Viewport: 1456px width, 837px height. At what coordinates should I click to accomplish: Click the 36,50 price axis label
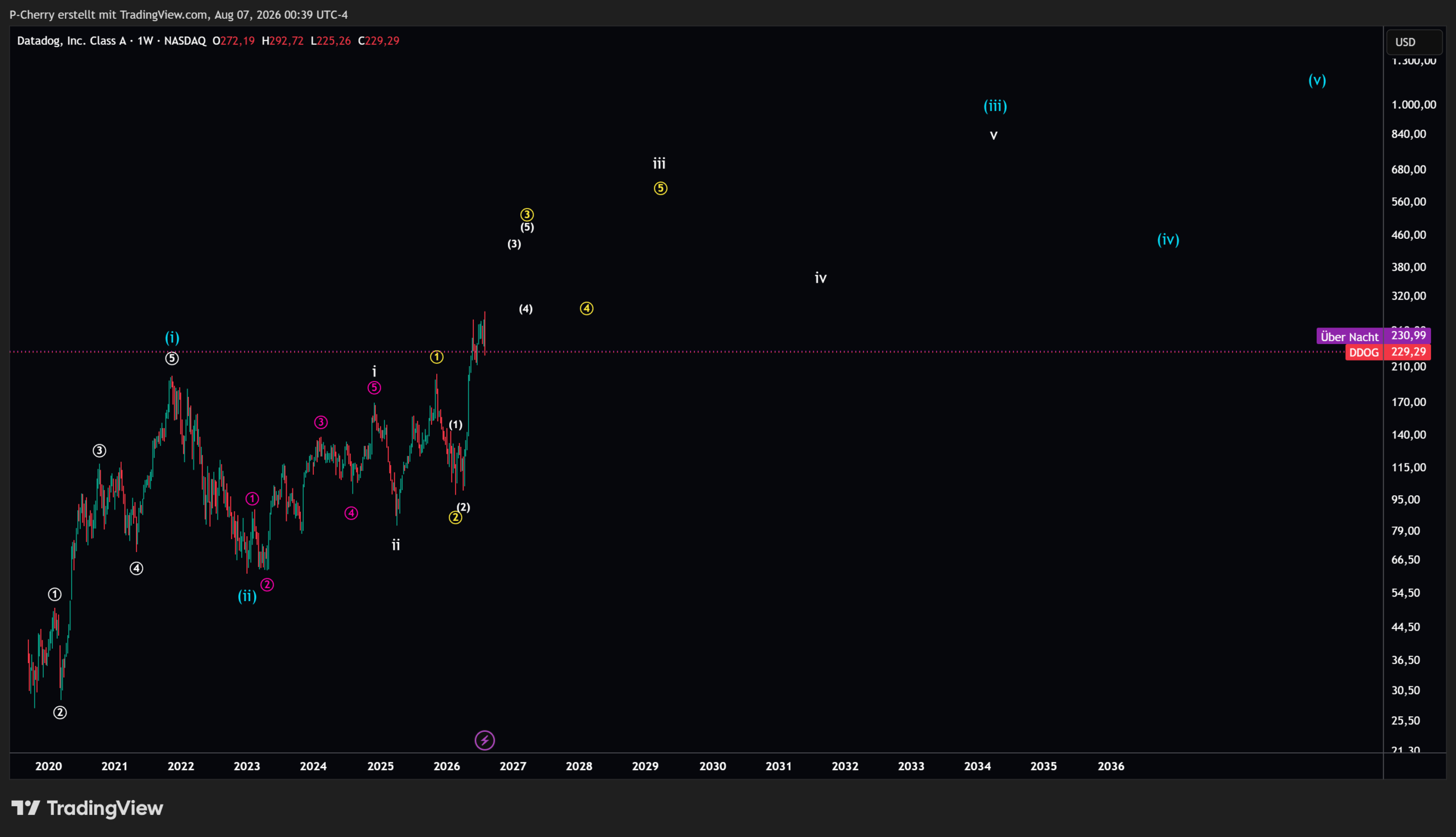(x=1406, y=660)
